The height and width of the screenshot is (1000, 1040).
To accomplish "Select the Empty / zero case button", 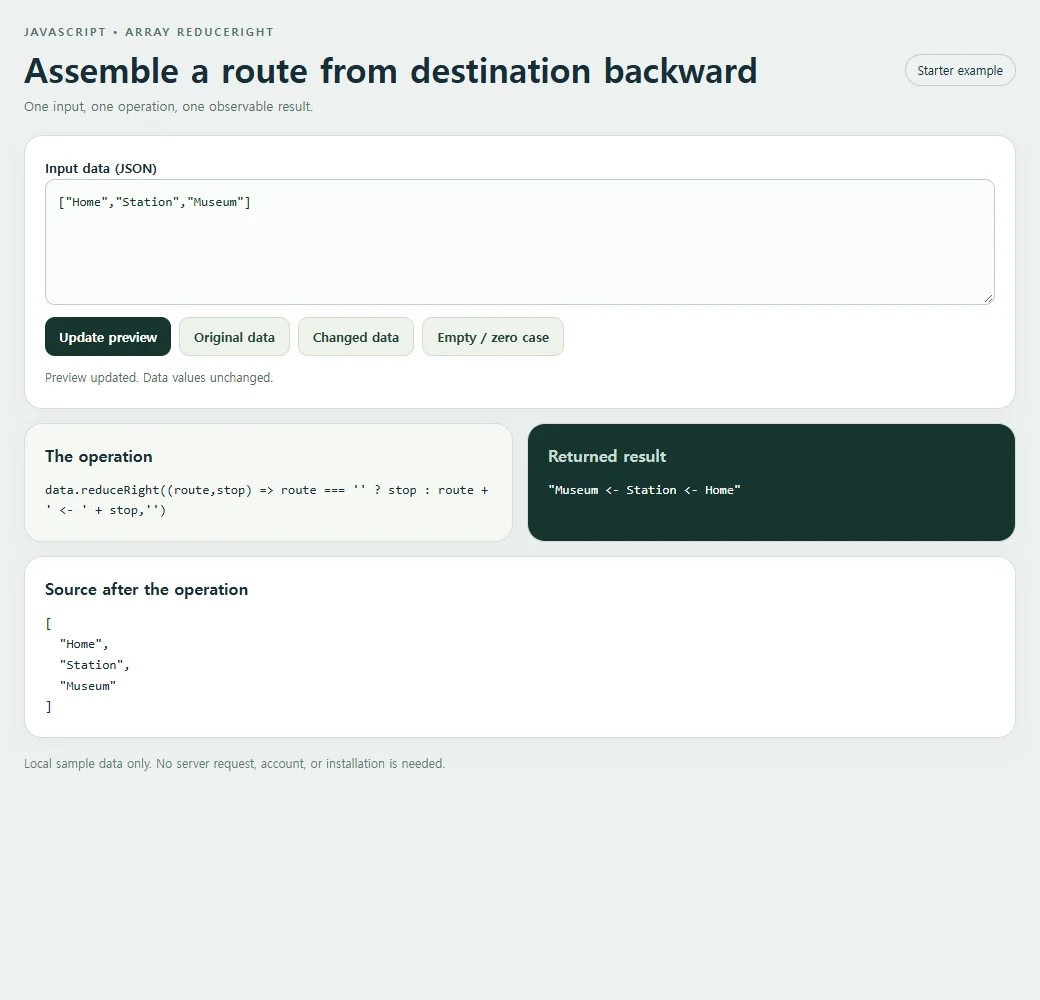I will tap(493, 337).
